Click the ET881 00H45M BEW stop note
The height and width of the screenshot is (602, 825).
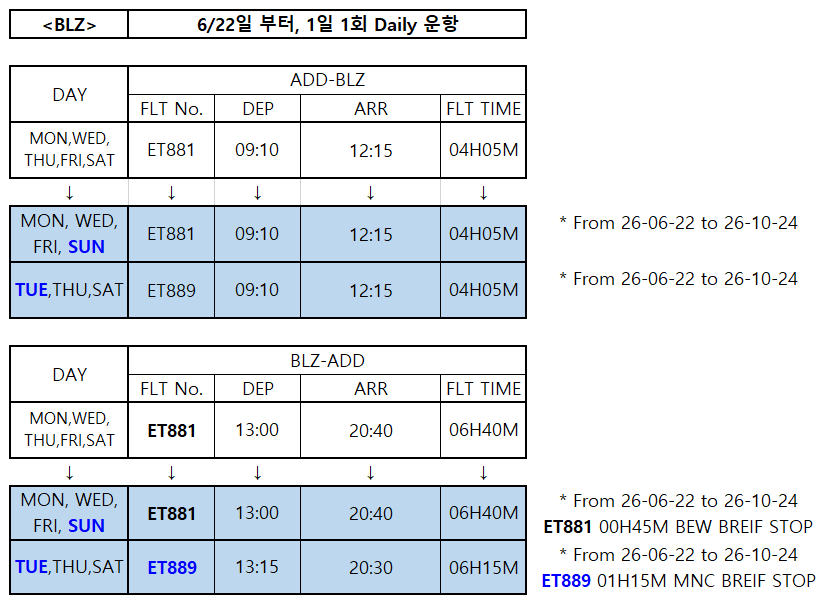tap(678, 526)
